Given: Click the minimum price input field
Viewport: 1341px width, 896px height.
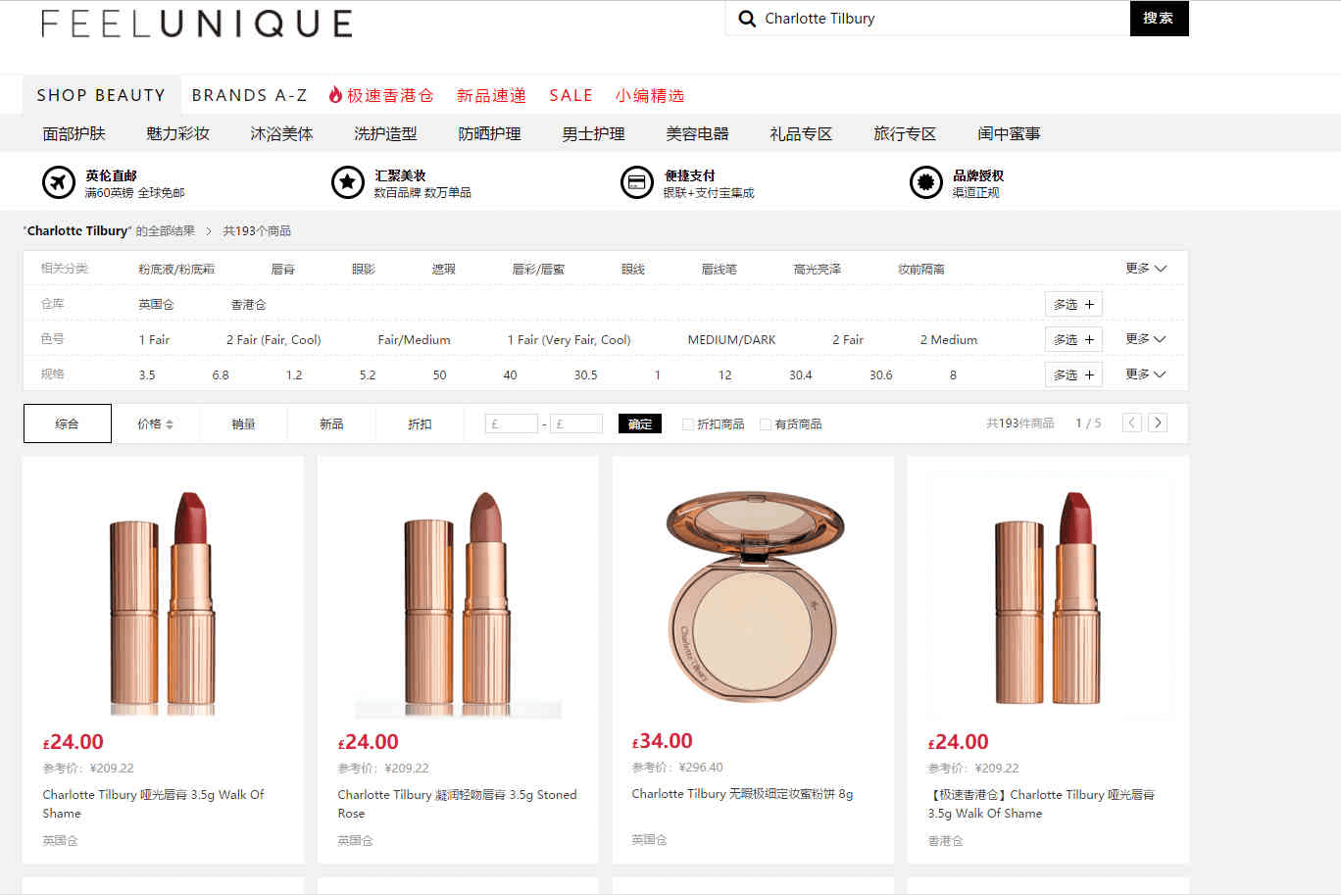Looking at the screenshot, I should point(512,424).
